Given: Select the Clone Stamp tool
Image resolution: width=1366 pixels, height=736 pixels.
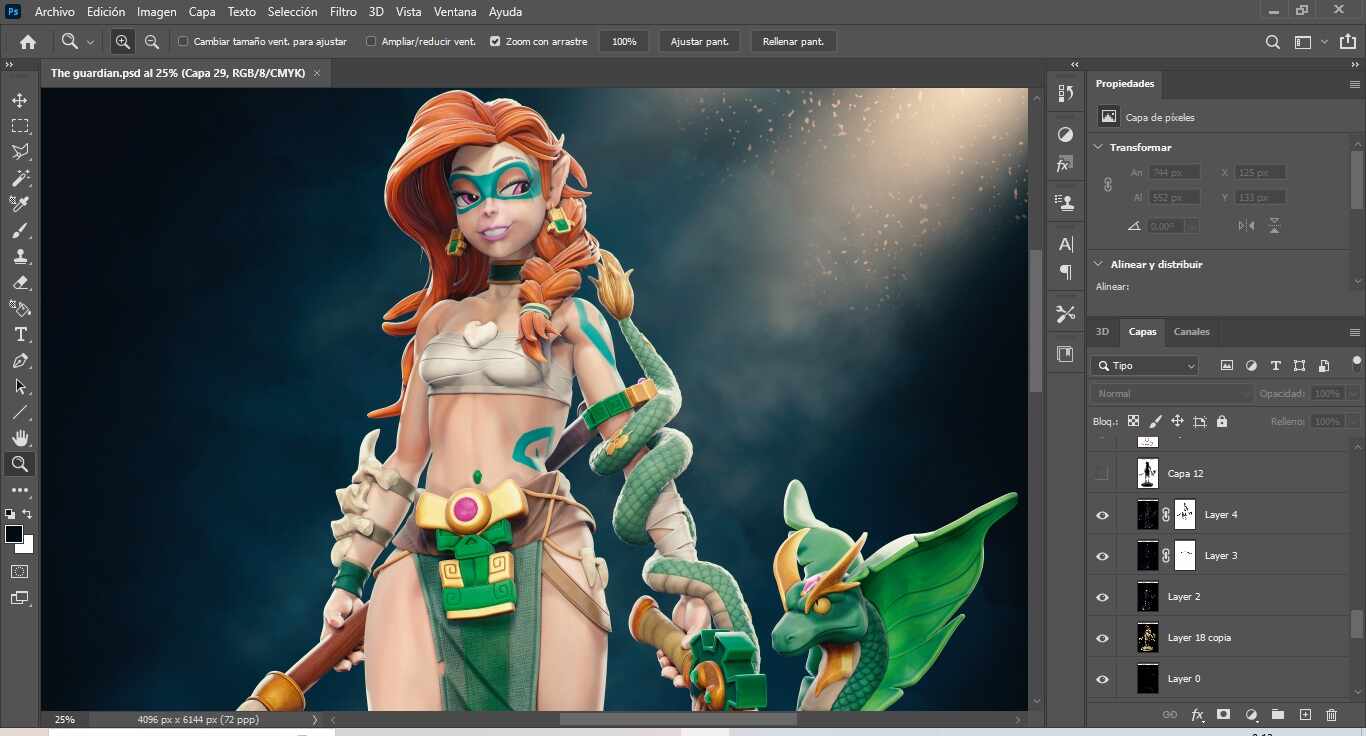Looking at the screenshot, I should click(x=20, y=256).
